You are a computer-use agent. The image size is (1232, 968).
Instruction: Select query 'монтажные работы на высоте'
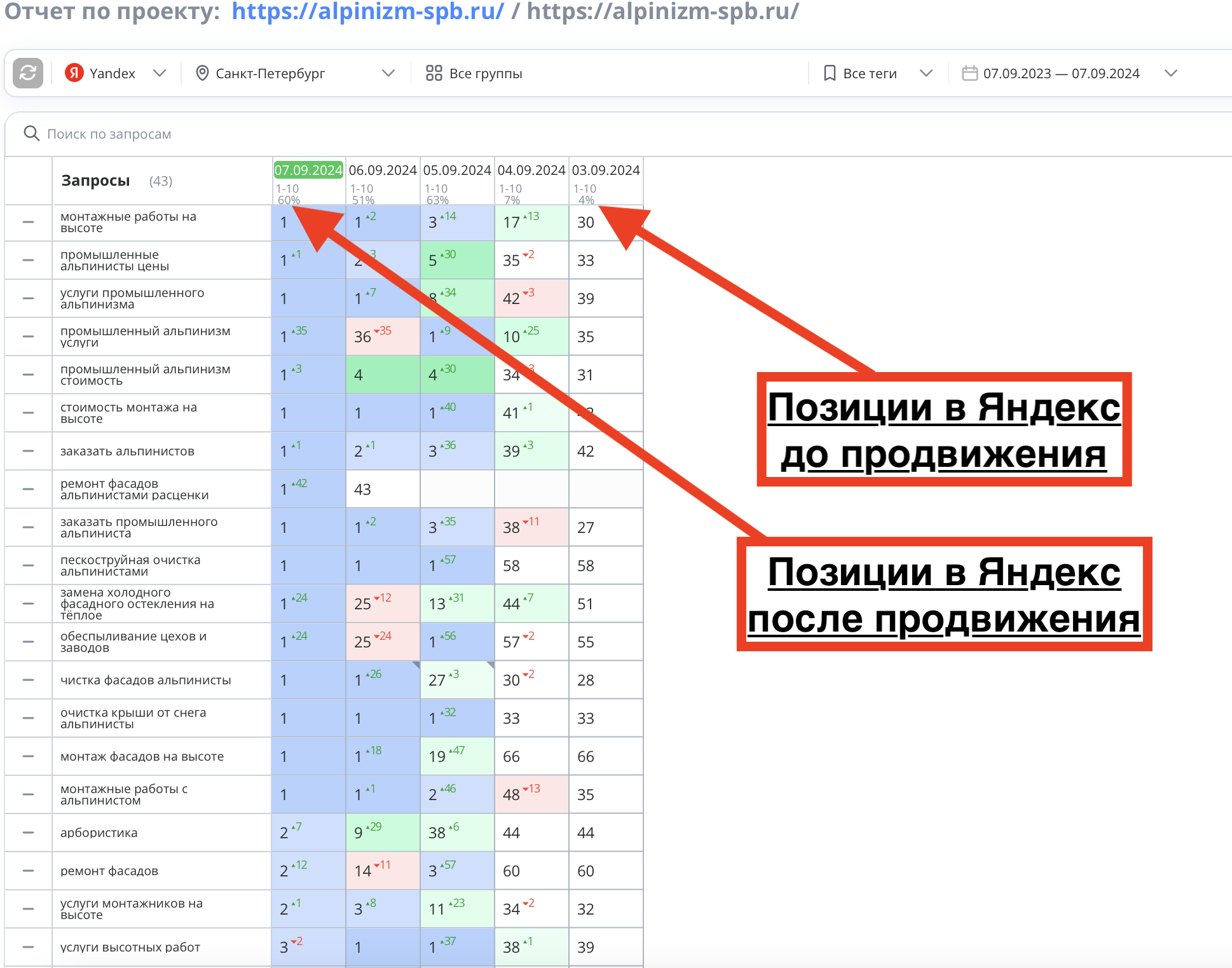(128, 222)
